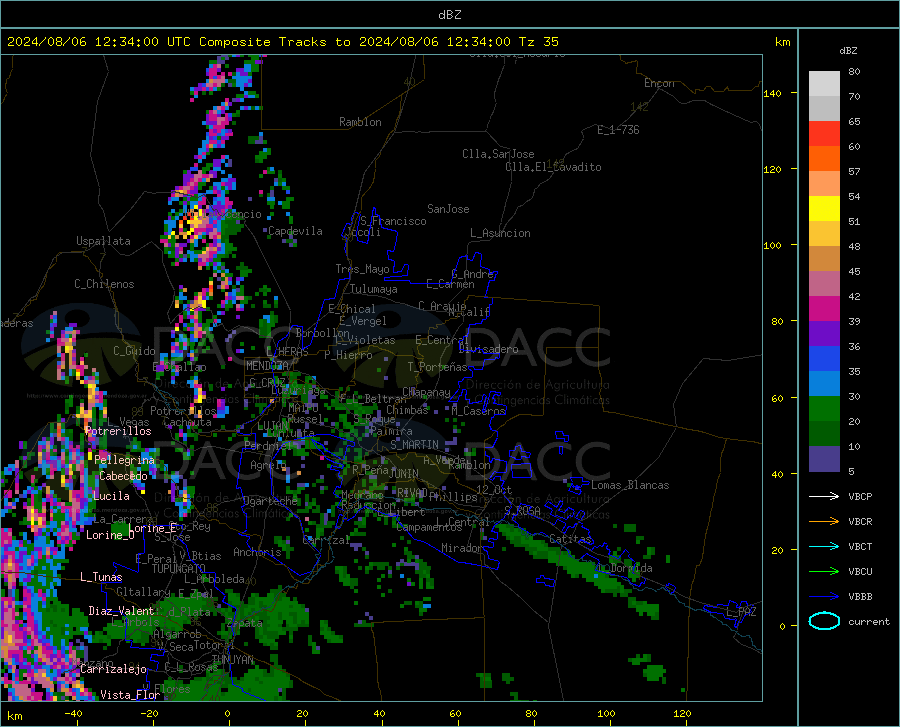Click the 'Pellegrina' place label
This screenshot has height=727, width=900.
click(125, 460)
